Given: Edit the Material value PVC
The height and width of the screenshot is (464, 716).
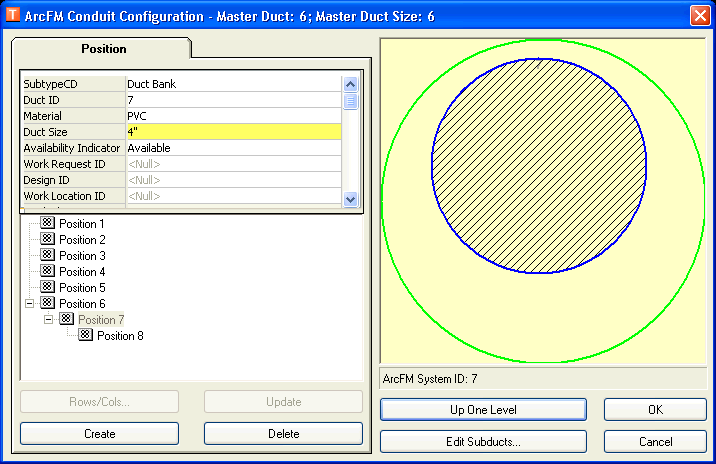Looking at the screenshot, I should [x=233, y=116].
